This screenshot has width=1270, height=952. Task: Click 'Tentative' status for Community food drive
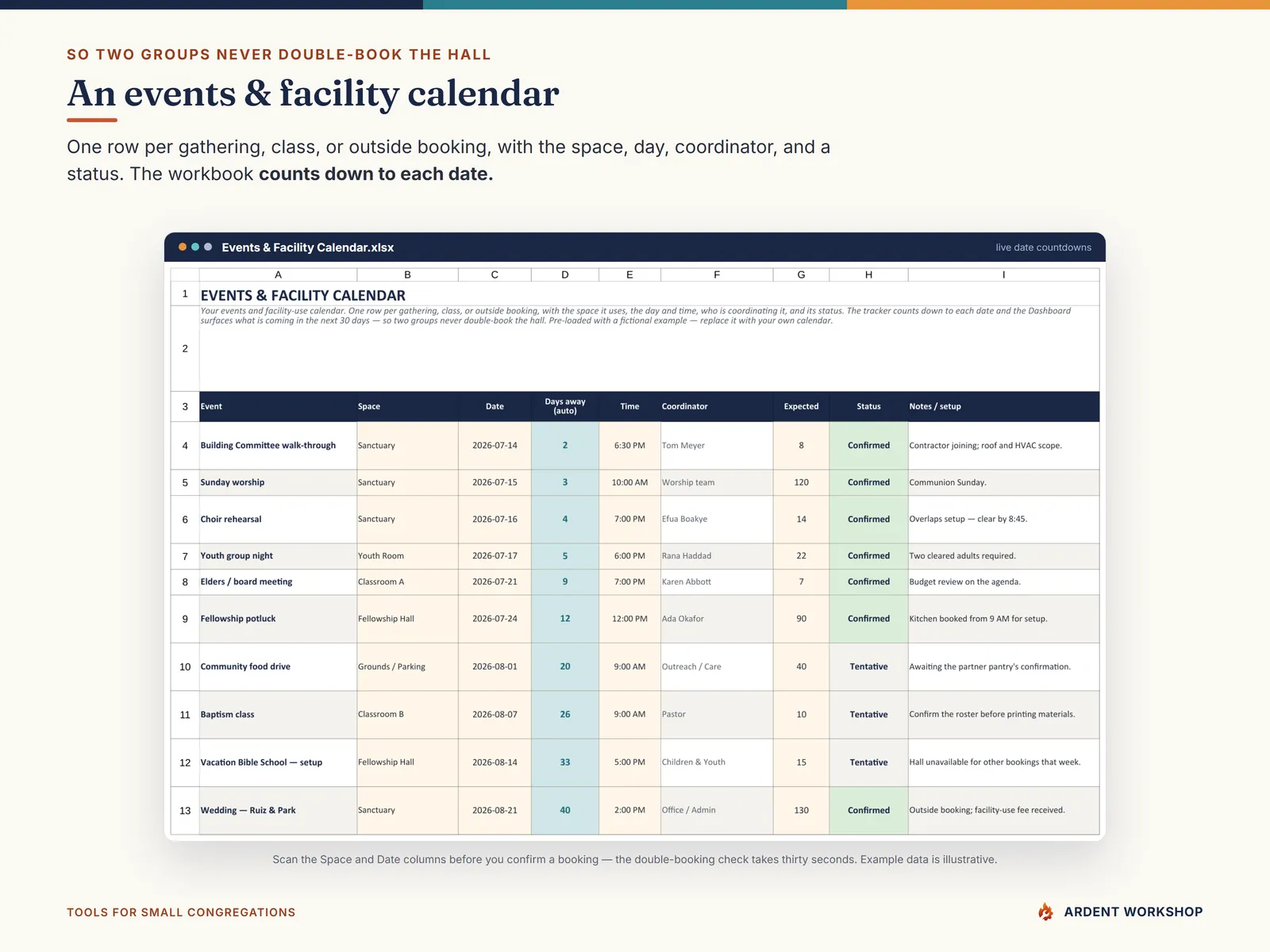click(868, 667)
